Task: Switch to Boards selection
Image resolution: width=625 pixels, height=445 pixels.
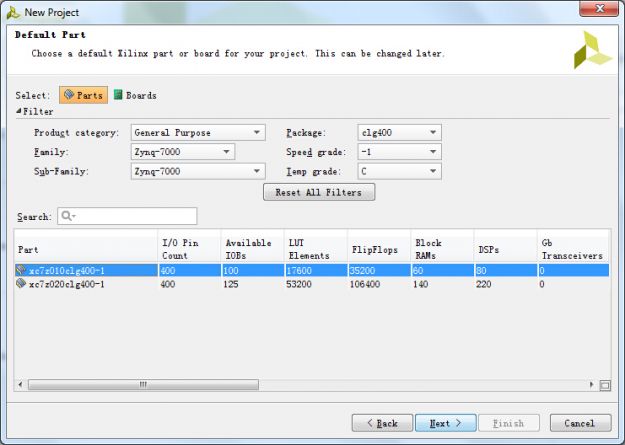Action: pyautogui.click(x=135, y=95)
